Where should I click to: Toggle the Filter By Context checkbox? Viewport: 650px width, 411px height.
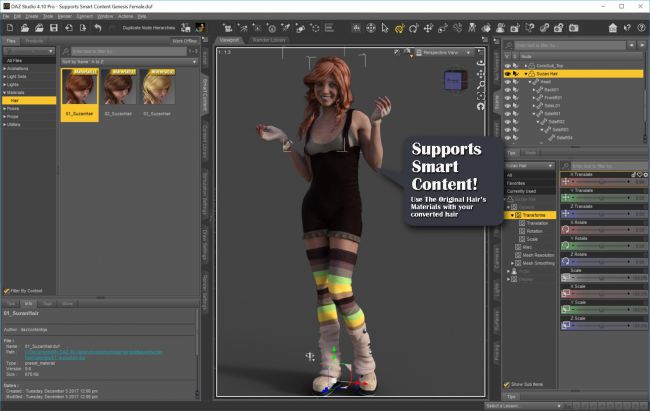pyautogui.click(x=8, y=289)
